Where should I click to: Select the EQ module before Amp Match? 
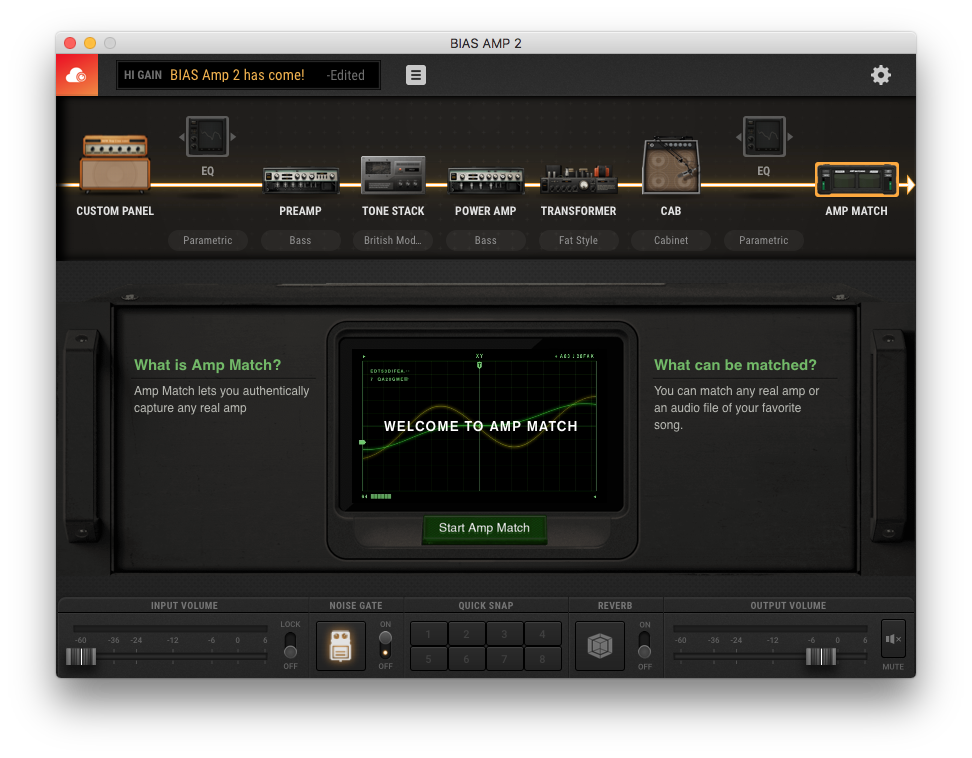[764, 137]
